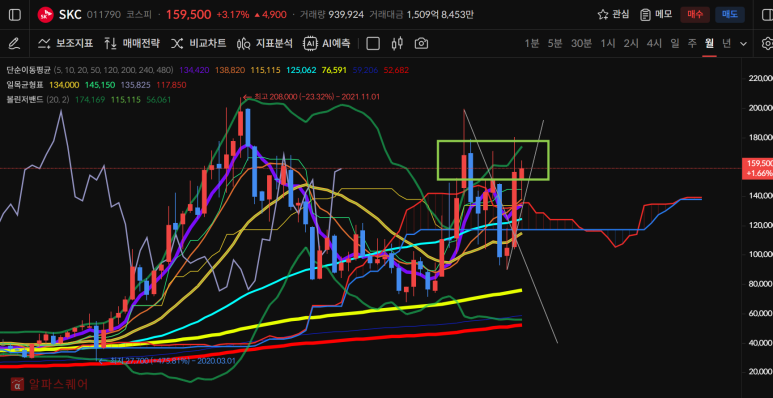Open 비교차트 compare chart

tap(198, 43)
